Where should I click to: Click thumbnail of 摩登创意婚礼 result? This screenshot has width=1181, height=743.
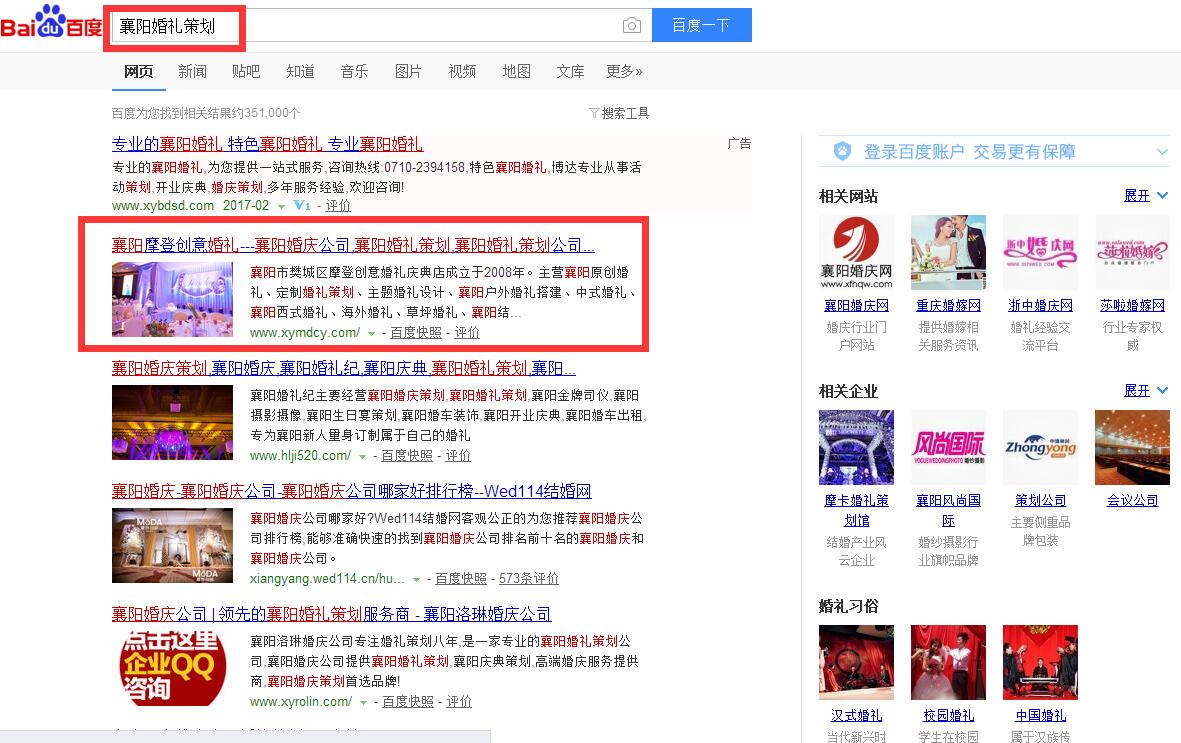click(x=172, y=299)
